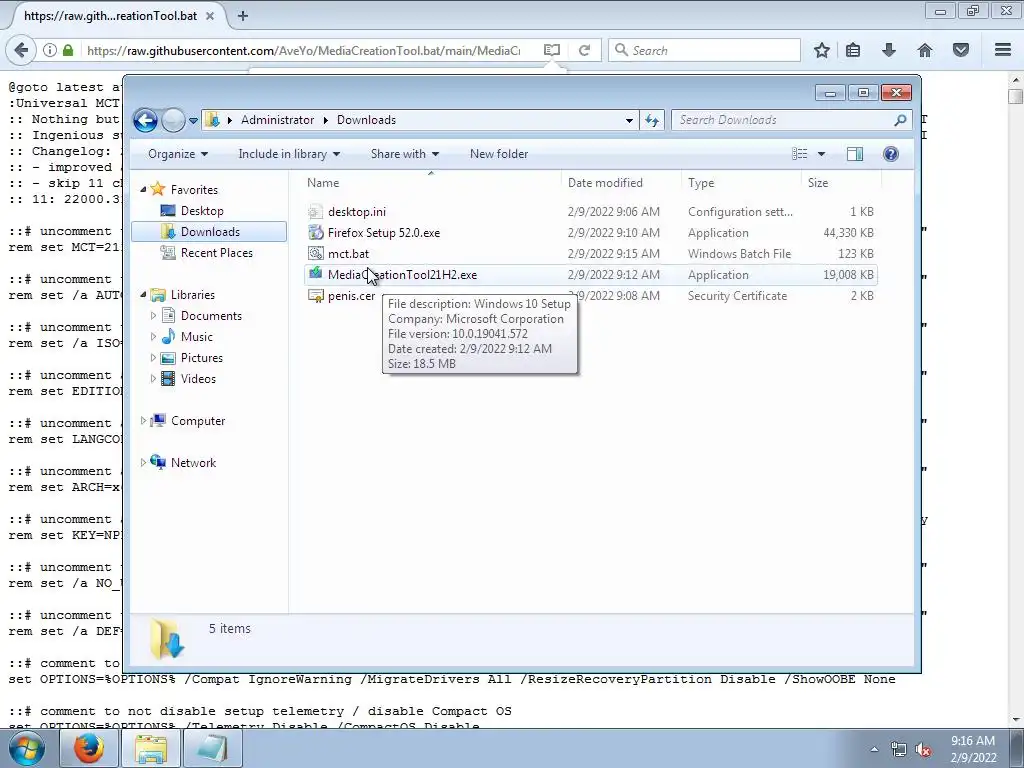Image resolution: width=1024 pixels, height=768 pixels.
Task: Expand the Pictures library
Action: coord(153,358)
